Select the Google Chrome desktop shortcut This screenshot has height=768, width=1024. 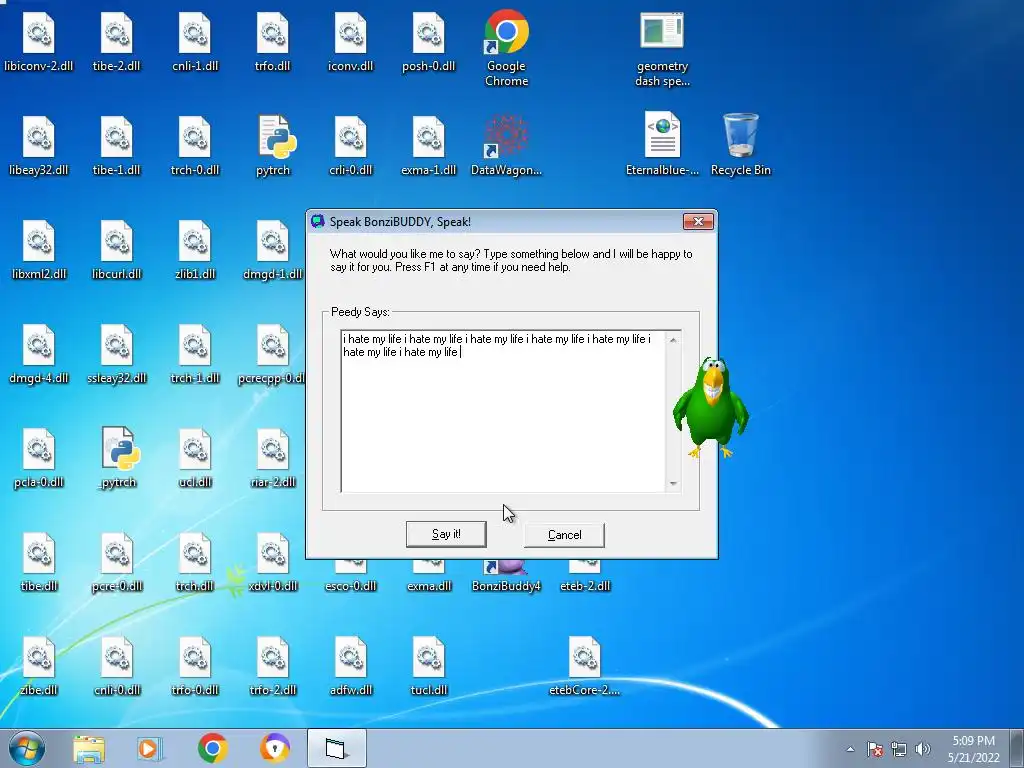point(506,48)
